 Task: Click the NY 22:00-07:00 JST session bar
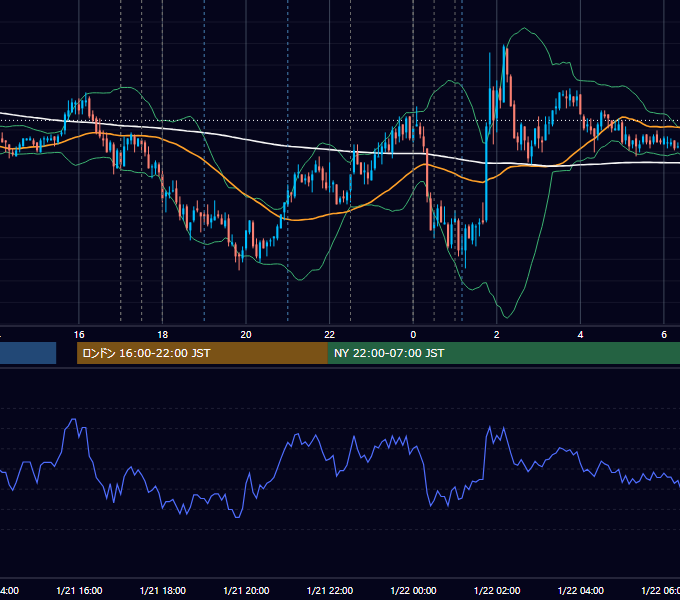click(503, 353)
